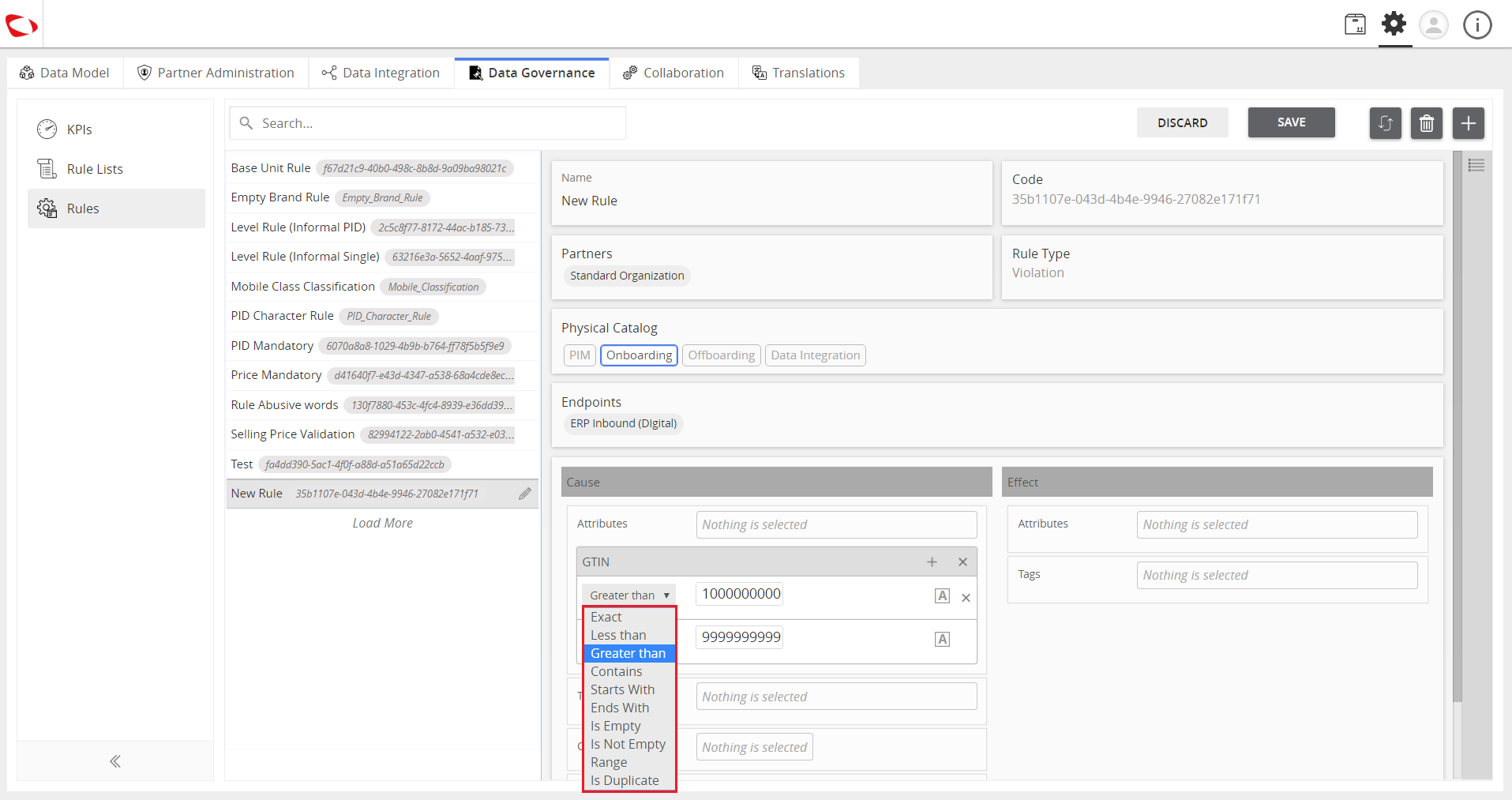This screenshot has height=800, width=1512.
Task: Toggle the Offboarding physical catalog
Action: tap(721, 355)
